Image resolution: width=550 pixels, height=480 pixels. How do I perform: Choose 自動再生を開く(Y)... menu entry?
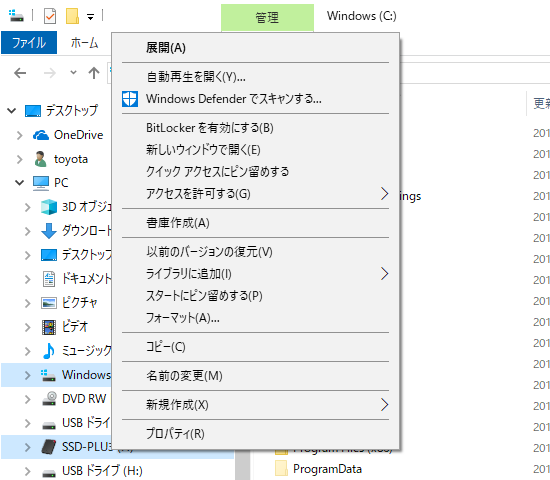point(255,76)
